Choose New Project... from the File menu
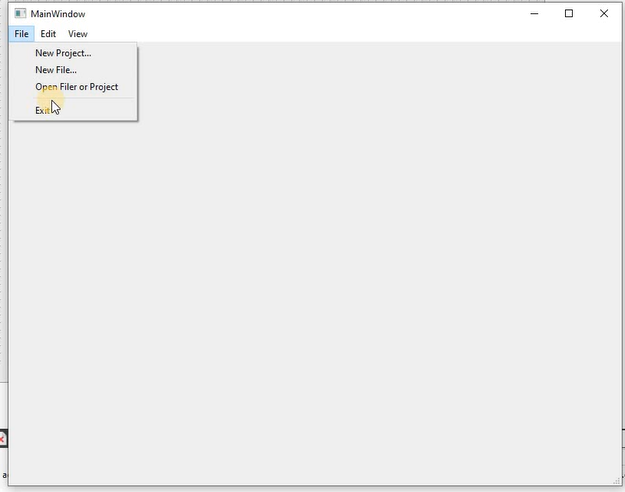The height and width of the screenshot is (492, 625). click(63, 53)
